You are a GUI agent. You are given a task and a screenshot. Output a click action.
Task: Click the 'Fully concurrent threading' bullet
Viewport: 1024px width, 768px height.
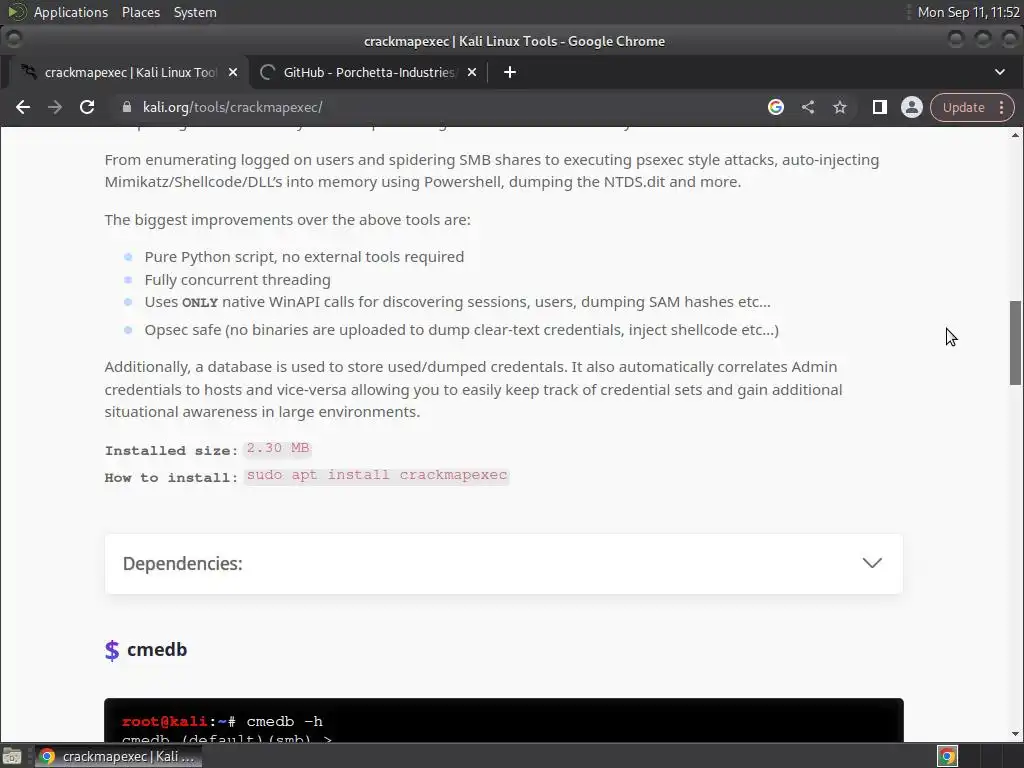(238, 280)
